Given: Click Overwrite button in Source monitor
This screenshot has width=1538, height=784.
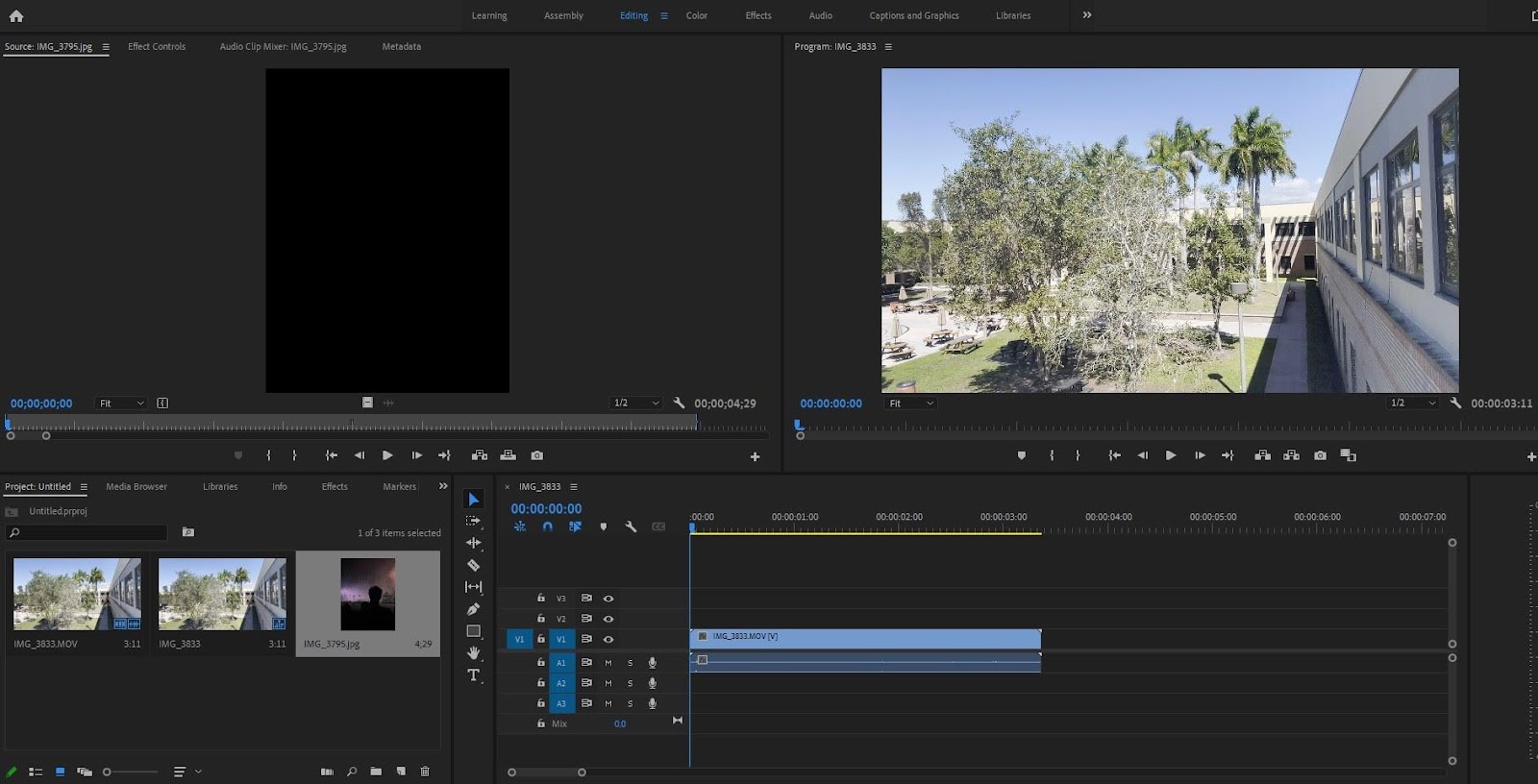Looking at the screenshot, I should [508, 455].
